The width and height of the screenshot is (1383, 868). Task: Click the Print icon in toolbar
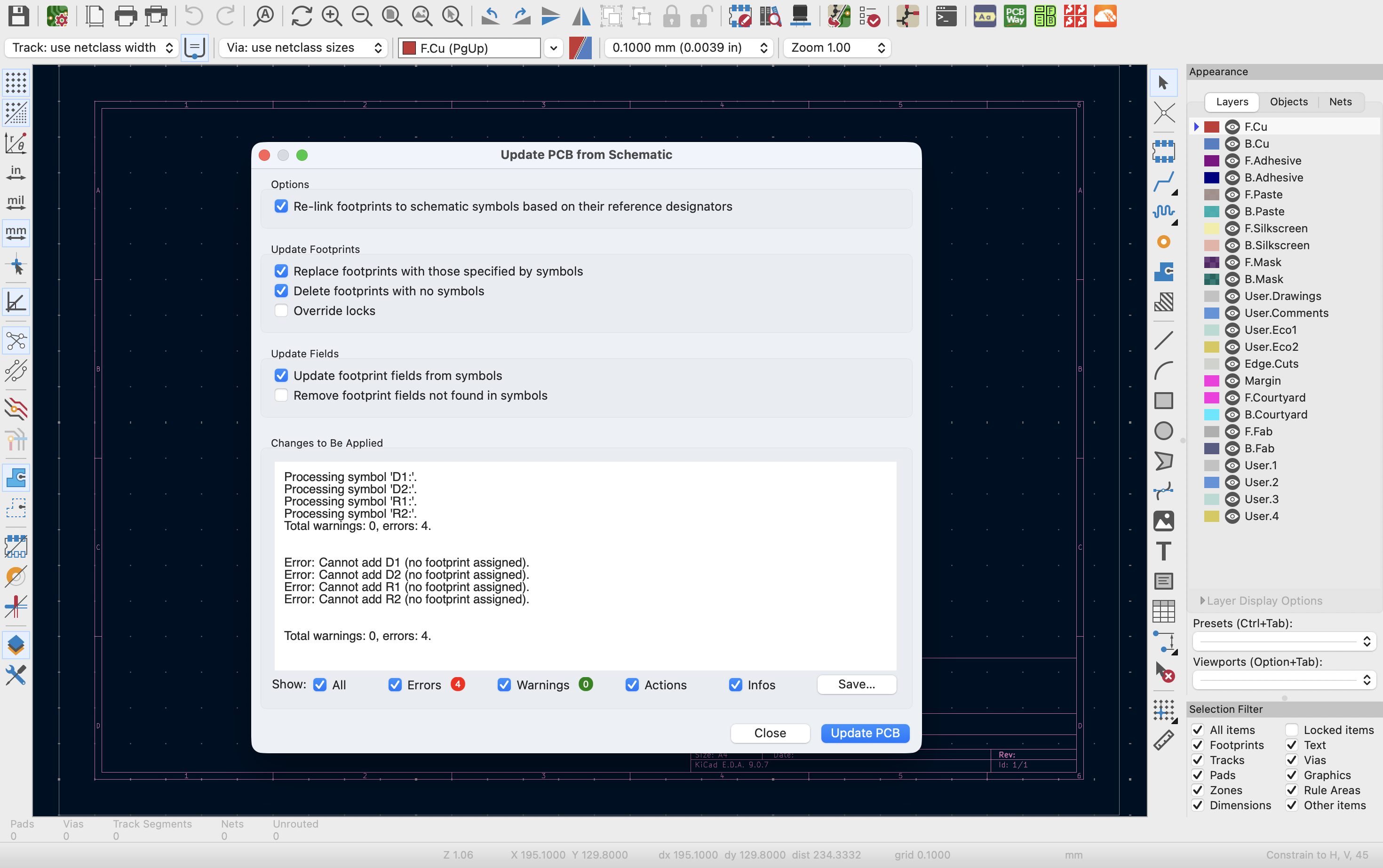[x=125, y=16]
